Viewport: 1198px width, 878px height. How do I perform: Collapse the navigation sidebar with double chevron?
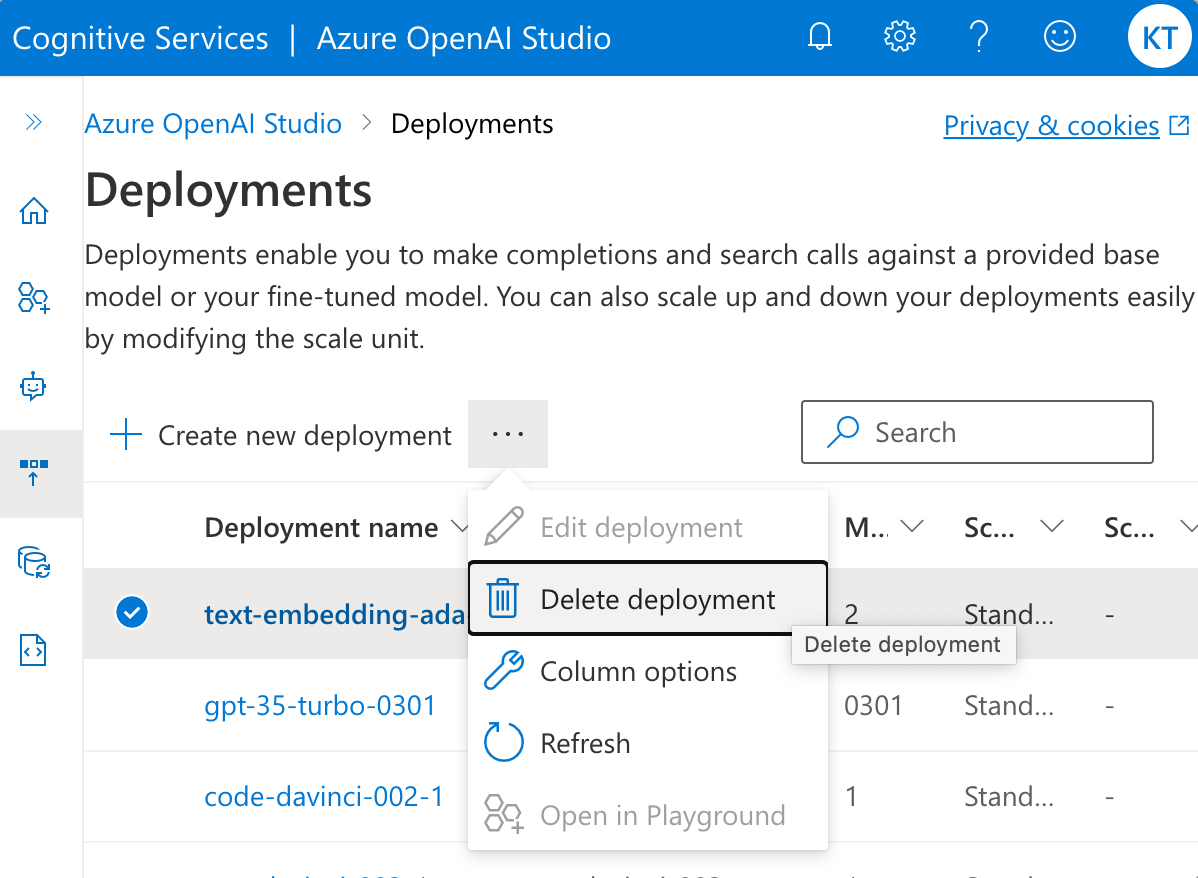click(x=33, y=123)
